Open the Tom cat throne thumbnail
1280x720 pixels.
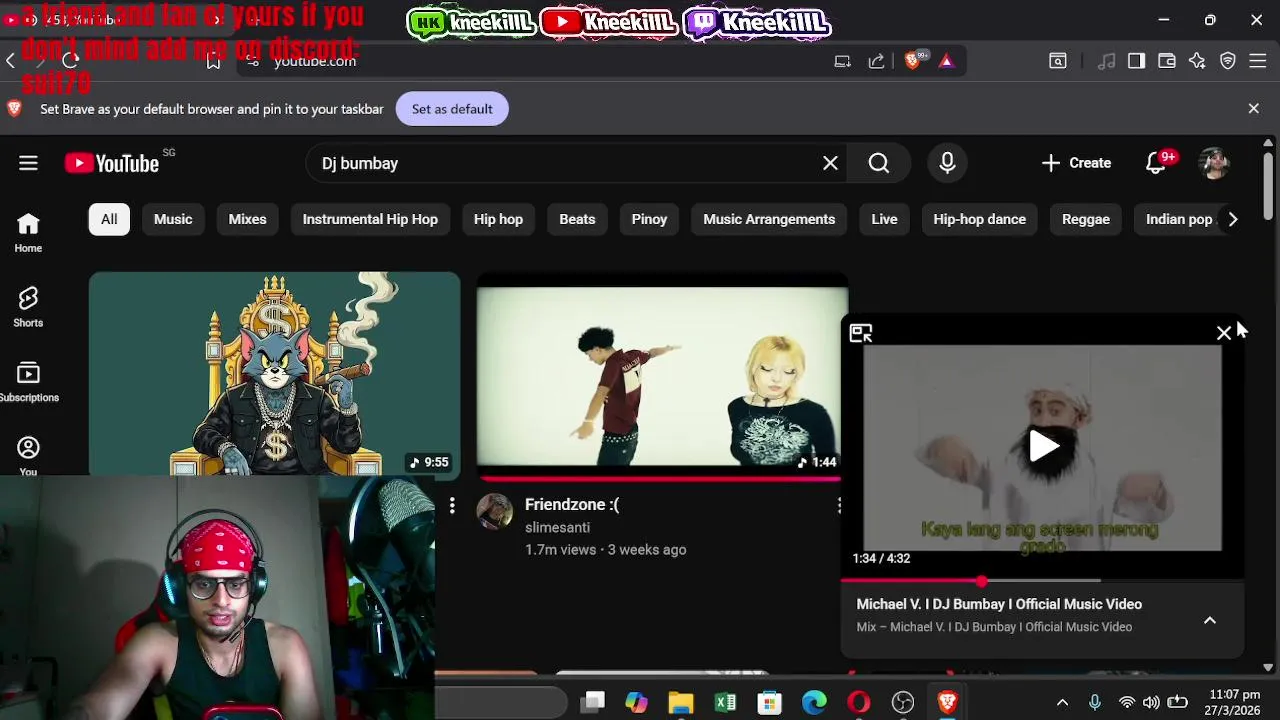[x=274, y=373]
